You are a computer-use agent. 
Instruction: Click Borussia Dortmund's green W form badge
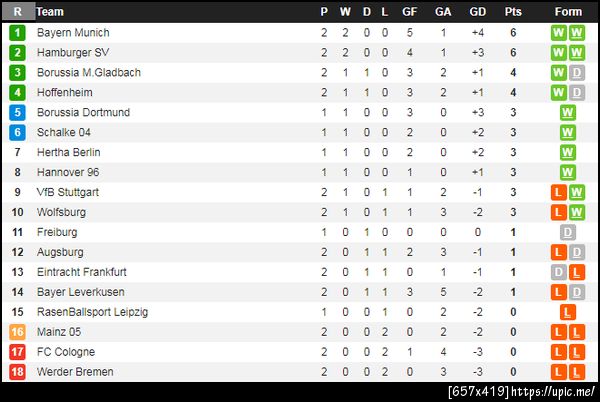click(x=568, y=113)
